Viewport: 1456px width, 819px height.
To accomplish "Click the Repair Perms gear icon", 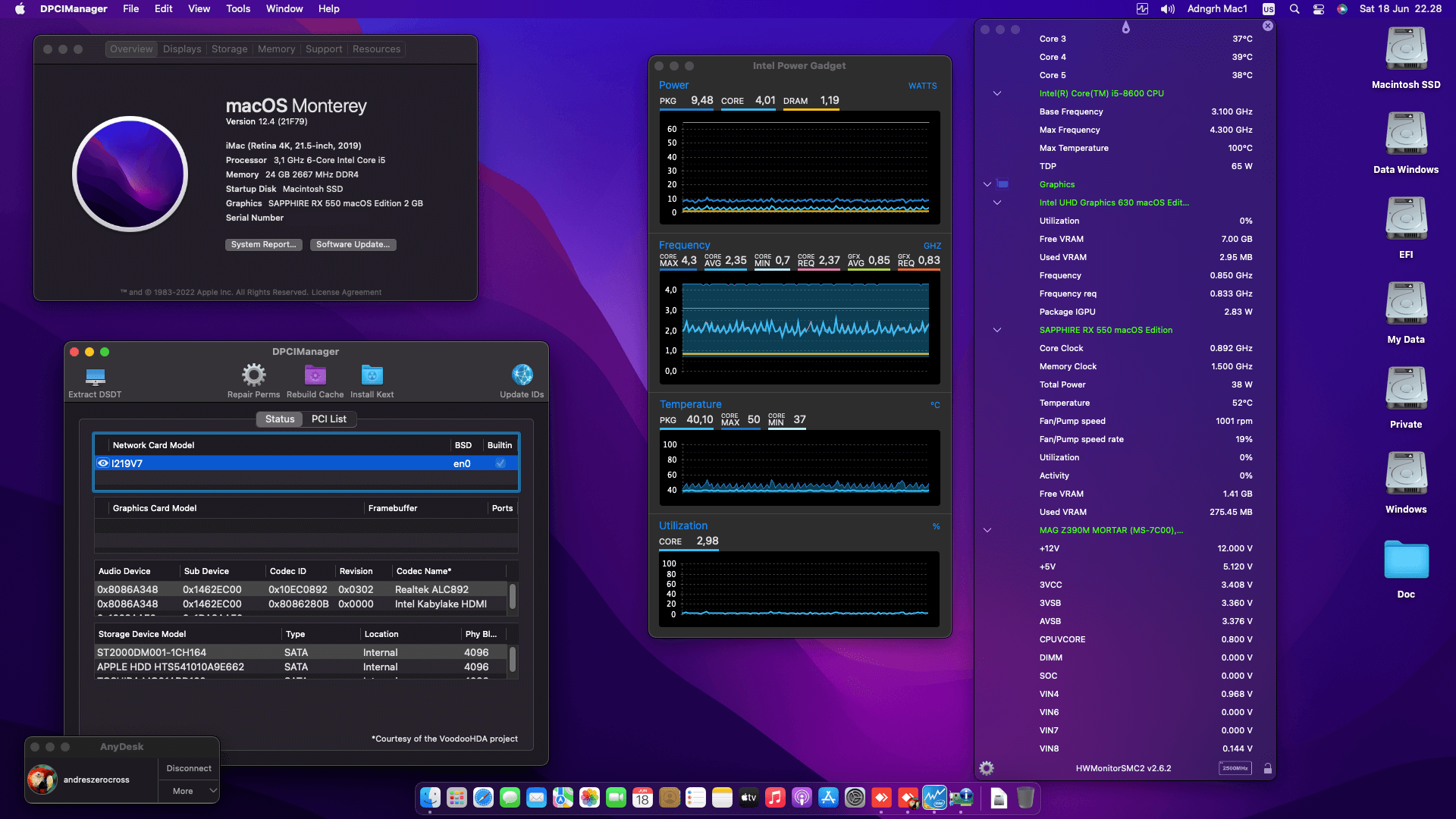I will 253,375.
